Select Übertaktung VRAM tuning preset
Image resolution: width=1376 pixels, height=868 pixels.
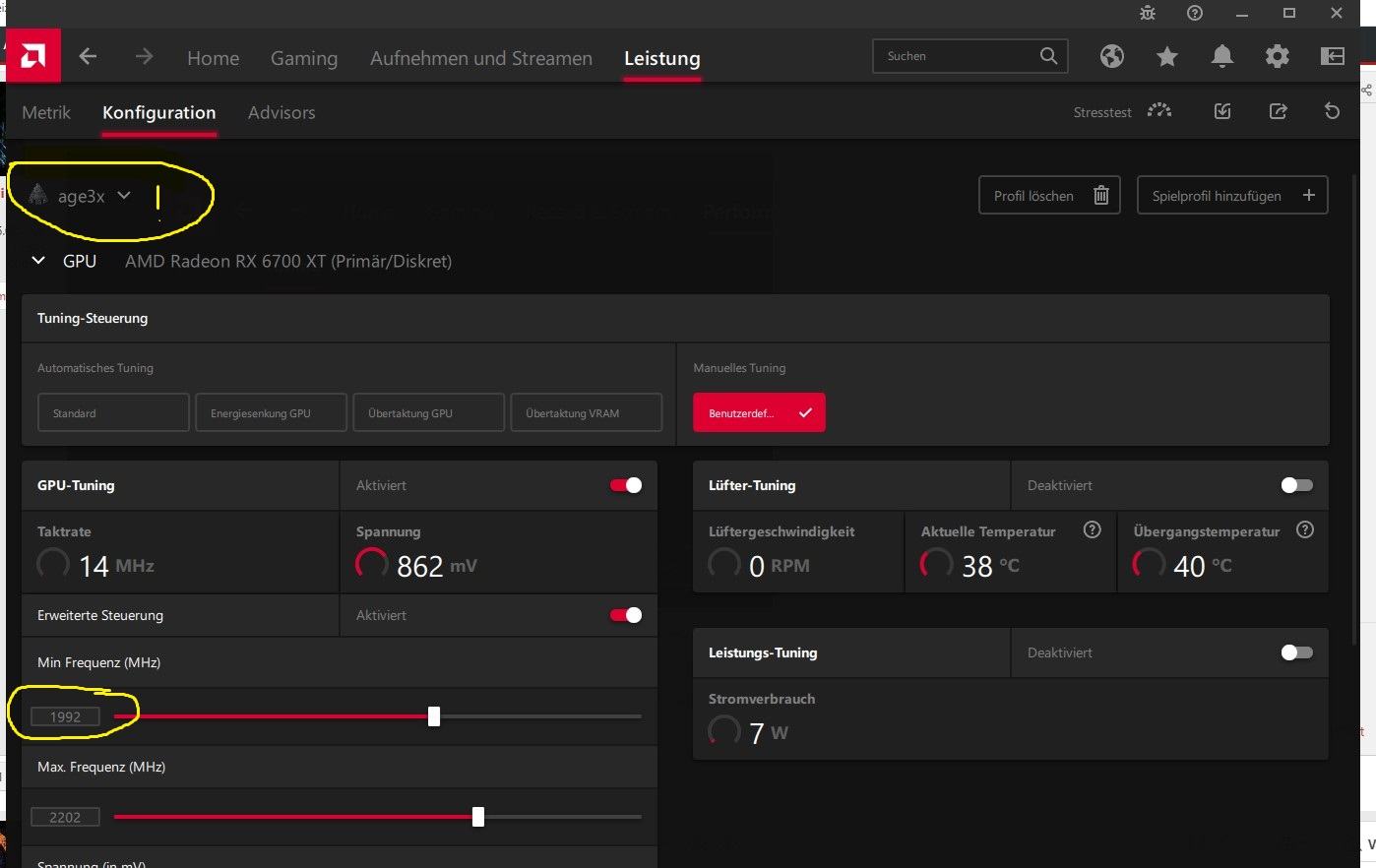(587, 413)
